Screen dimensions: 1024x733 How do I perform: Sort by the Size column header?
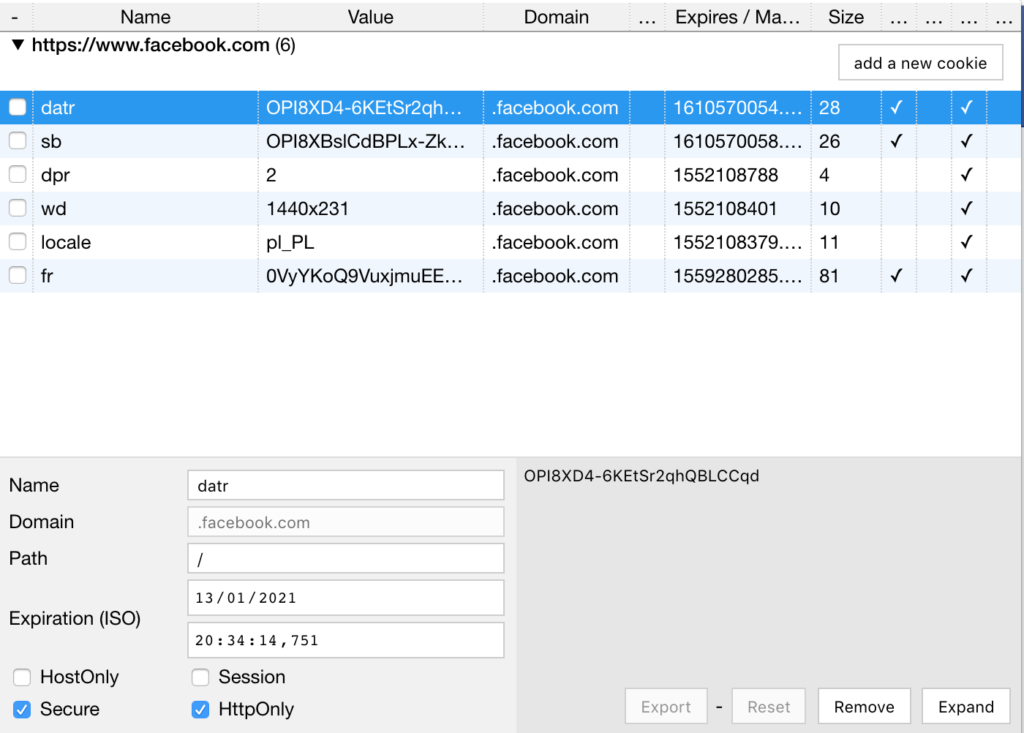click(x=846, y=17)
